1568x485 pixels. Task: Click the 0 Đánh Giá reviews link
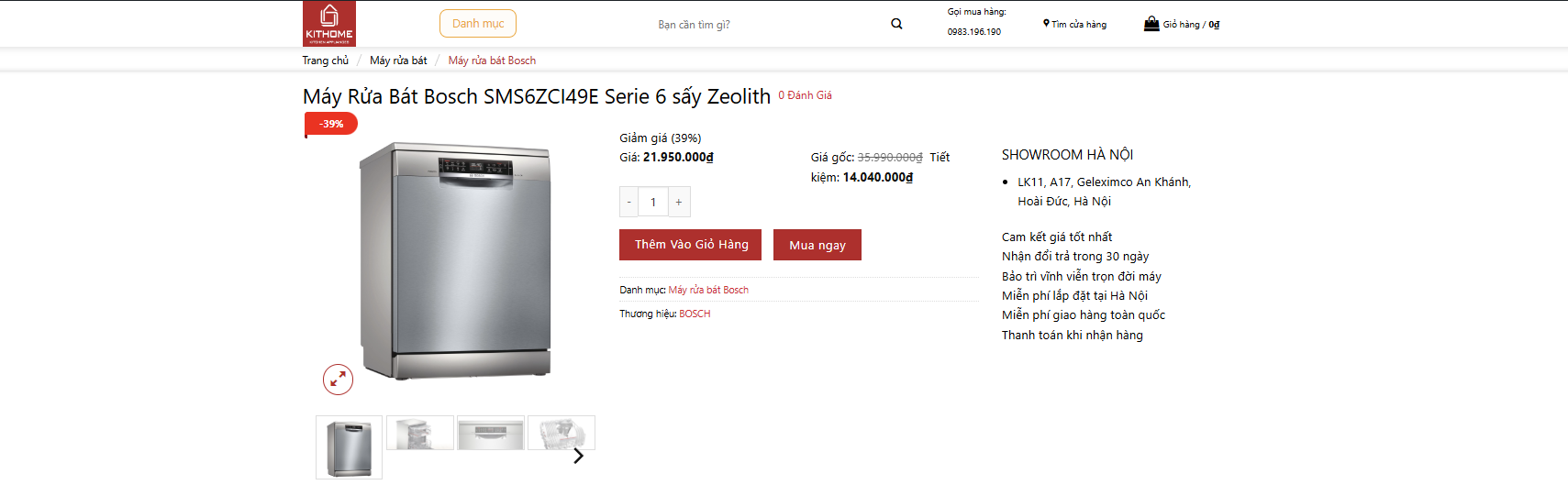click(x=806, y=95)
